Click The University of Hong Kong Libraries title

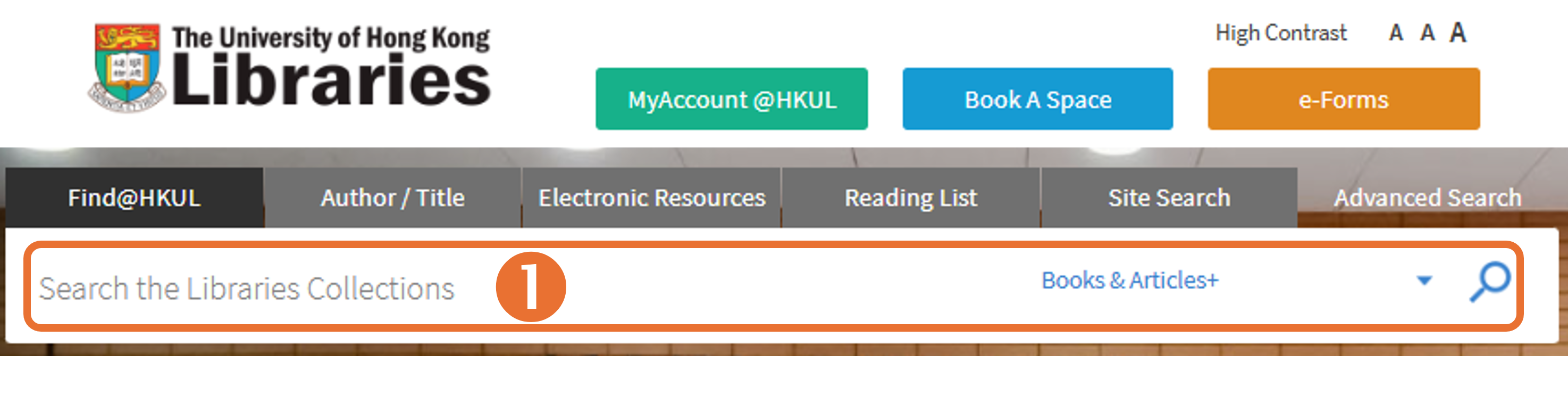[331, 67]
